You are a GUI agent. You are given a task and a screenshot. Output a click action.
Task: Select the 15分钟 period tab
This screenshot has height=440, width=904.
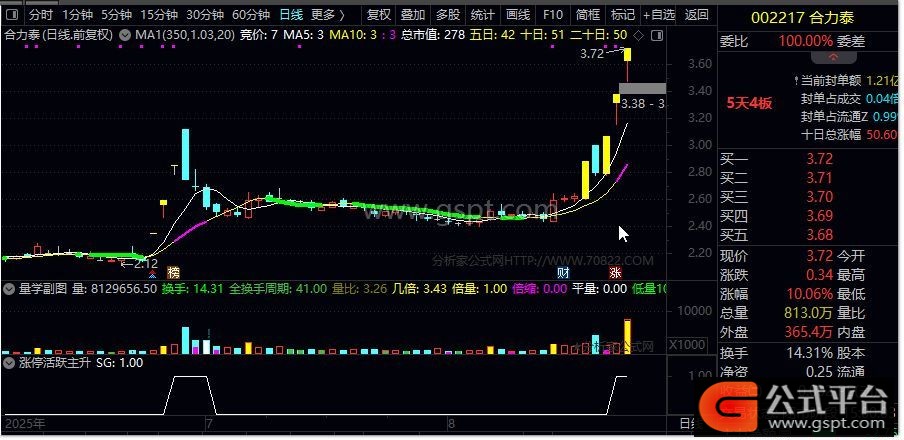coord(159,14)
